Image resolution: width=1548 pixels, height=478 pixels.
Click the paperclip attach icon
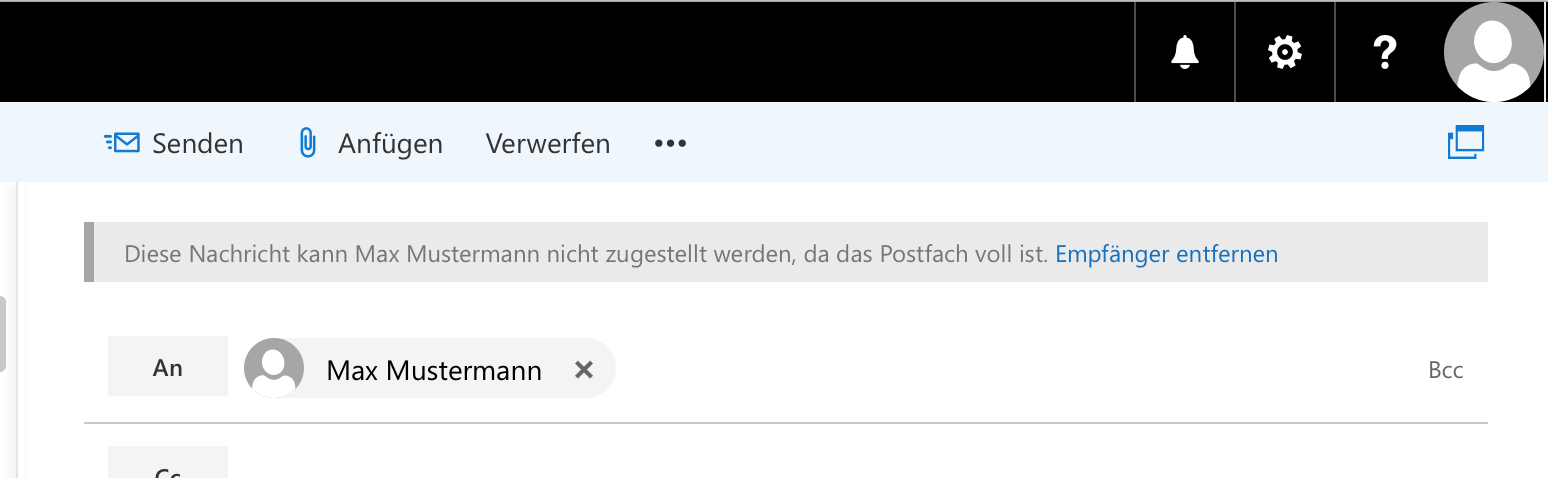pos(307,144)
